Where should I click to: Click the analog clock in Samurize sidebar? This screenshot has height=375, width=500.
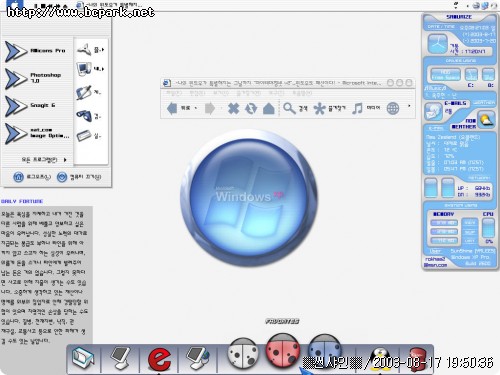[437, 44]
